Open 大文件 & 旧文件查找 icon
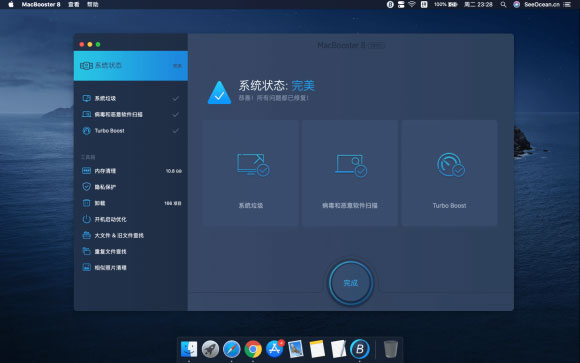 coord(87,235)
